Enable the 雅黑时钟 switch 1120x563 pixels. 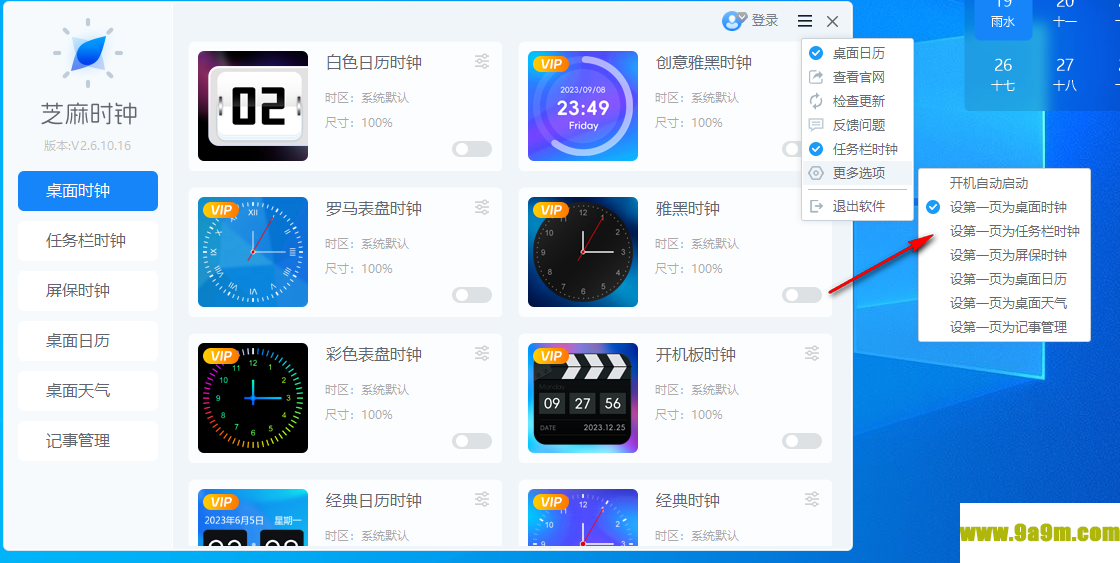[802, 295]
